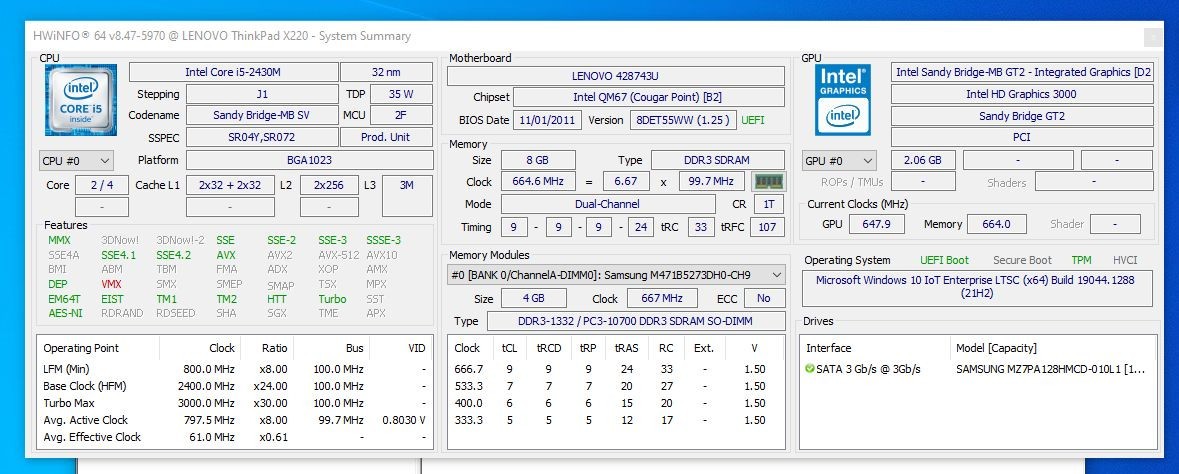The image size is (1179, 474).
Task: Click the DDR3-1332 / PC3-10700 type field
Action: pos(636,321)
